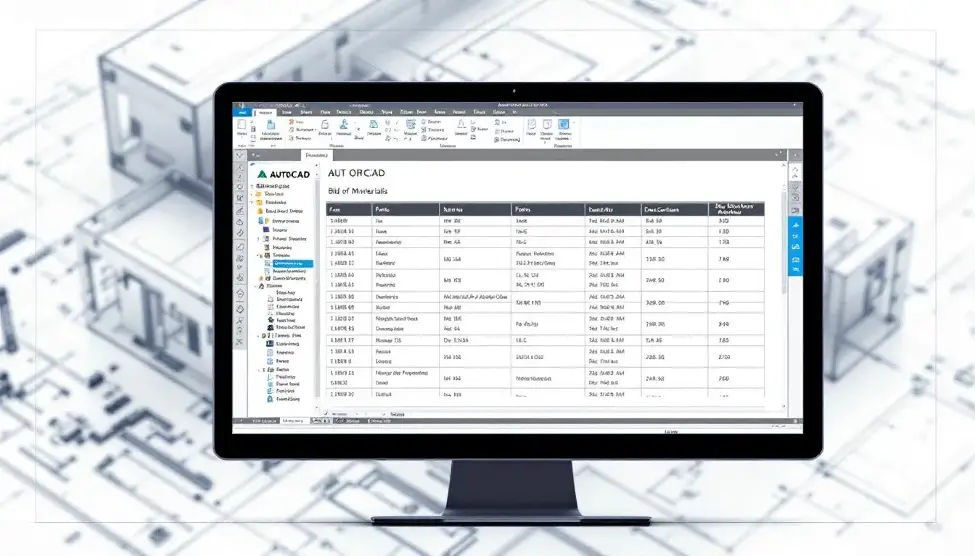Click the person-shaped icon in the ribbon

(344, 126)
